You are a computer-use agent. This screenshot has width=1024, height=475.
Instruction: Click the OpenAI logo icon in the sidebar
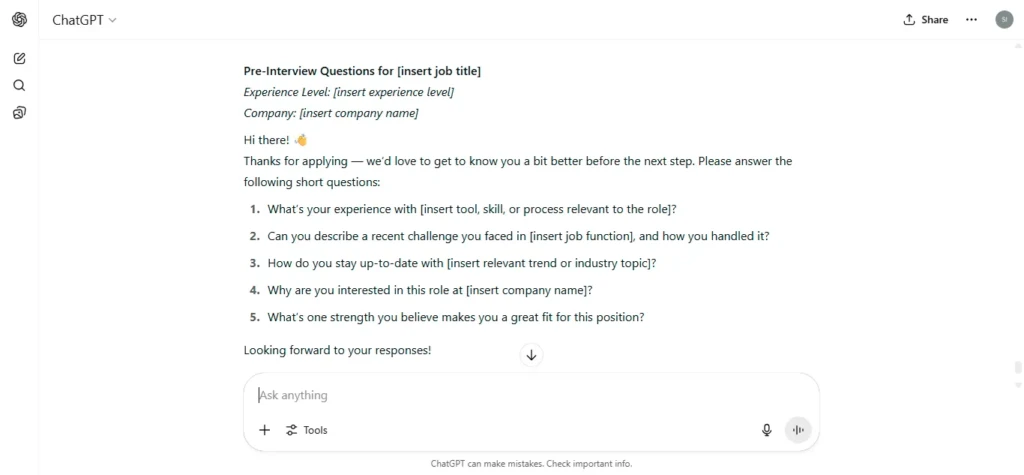[20, 20]
